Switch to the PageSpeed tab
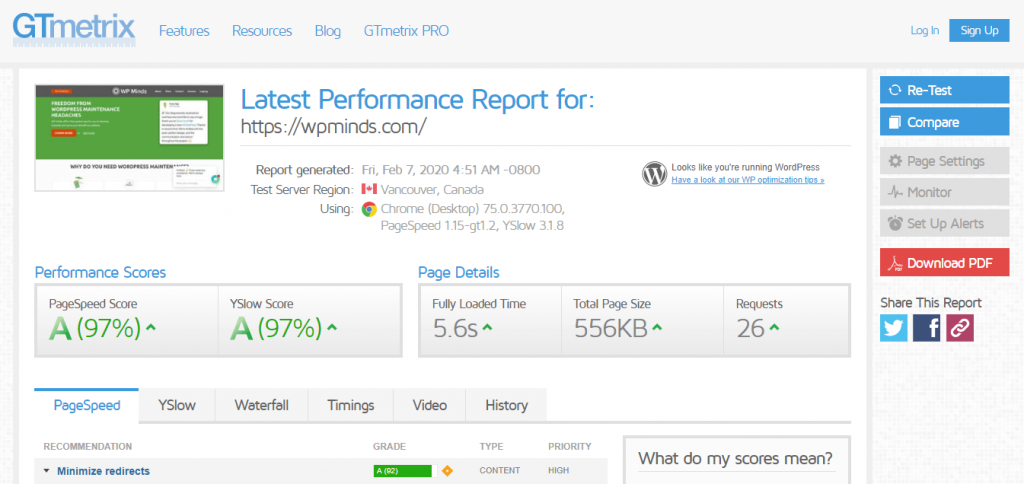The height and width of the screenshot is (484, 1024). pos(87,405)
